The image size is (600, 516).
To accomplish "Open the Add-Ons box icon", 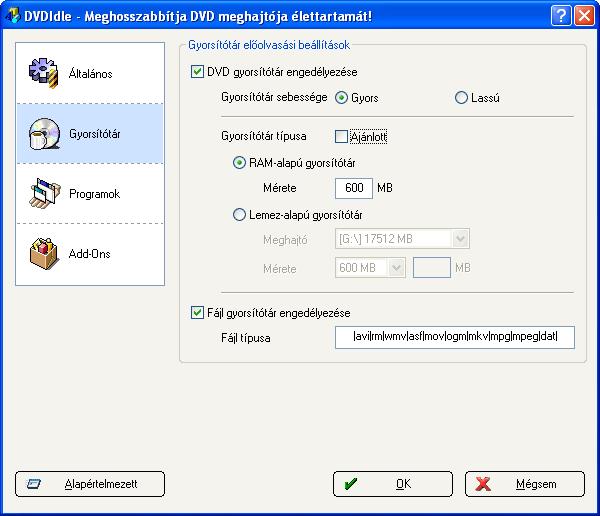I will tap(44, 253).
